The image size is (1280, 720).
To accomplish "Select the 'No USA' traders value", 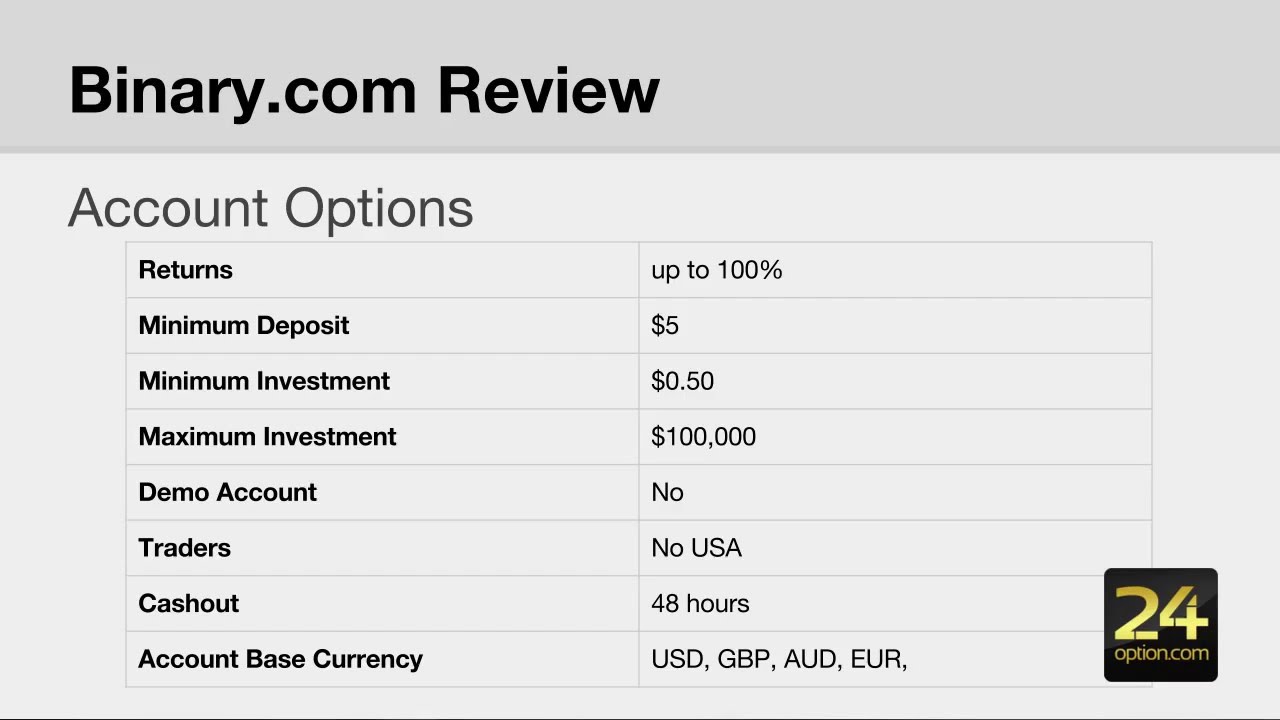I will click(696, 548).
